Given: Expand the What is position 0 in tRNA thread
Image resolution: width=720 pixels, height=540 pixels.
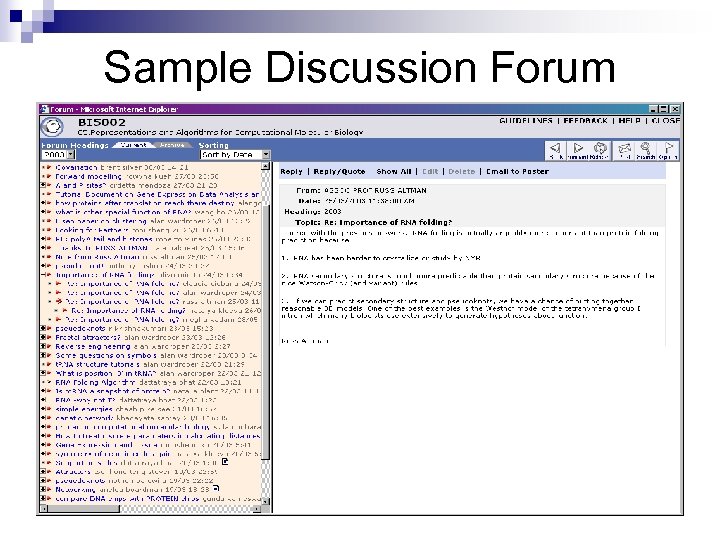Looking at the screenshot, I should click(x=43, y=373).
